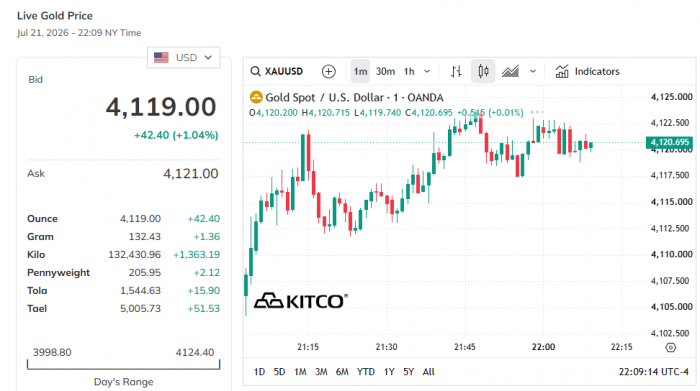This screenshot has width=700, height=391.
Task: Click the 22:09:14 UTC-4 timezone button
Action: (654, 372)
